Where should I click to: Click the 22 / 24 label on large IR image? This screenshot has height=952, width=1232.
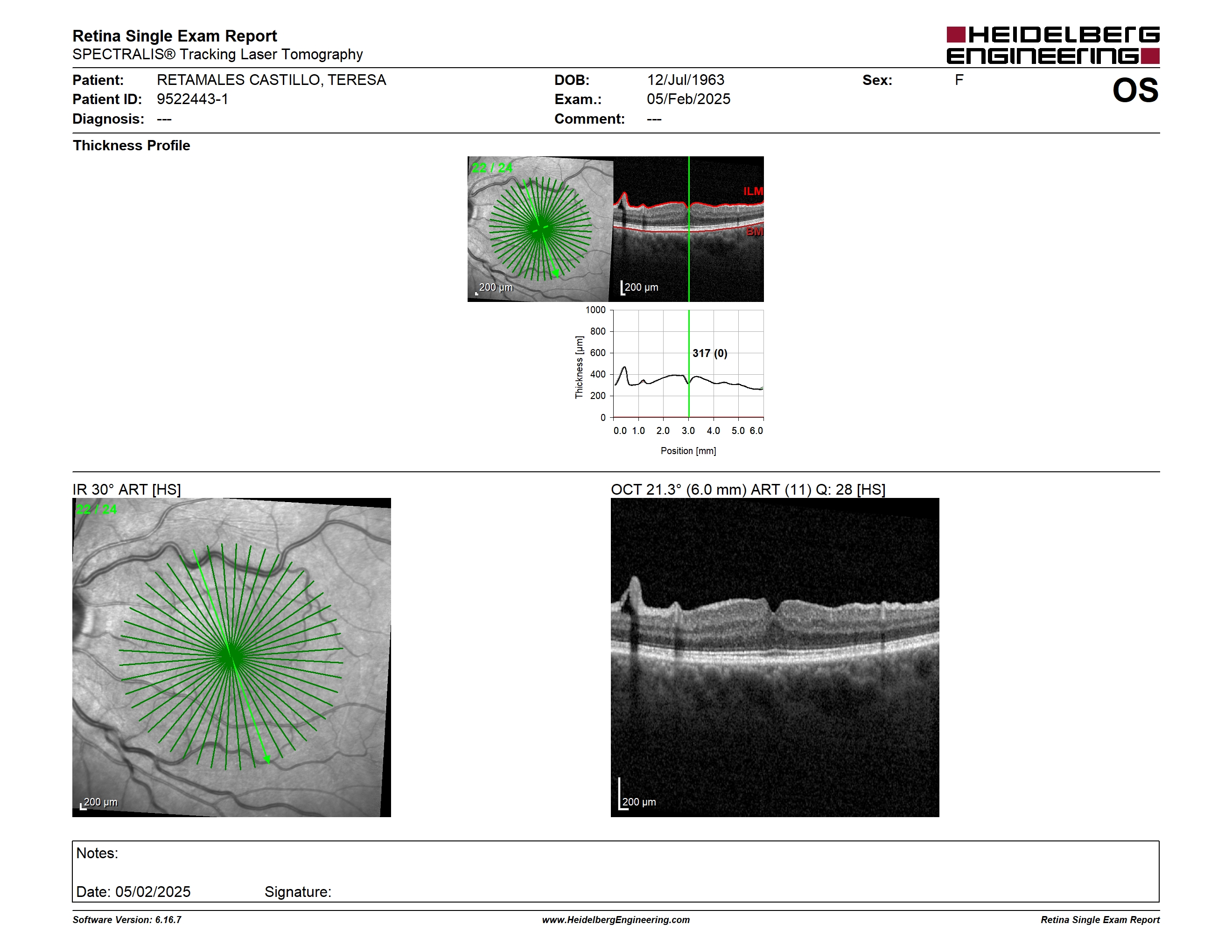coord(97,509)
